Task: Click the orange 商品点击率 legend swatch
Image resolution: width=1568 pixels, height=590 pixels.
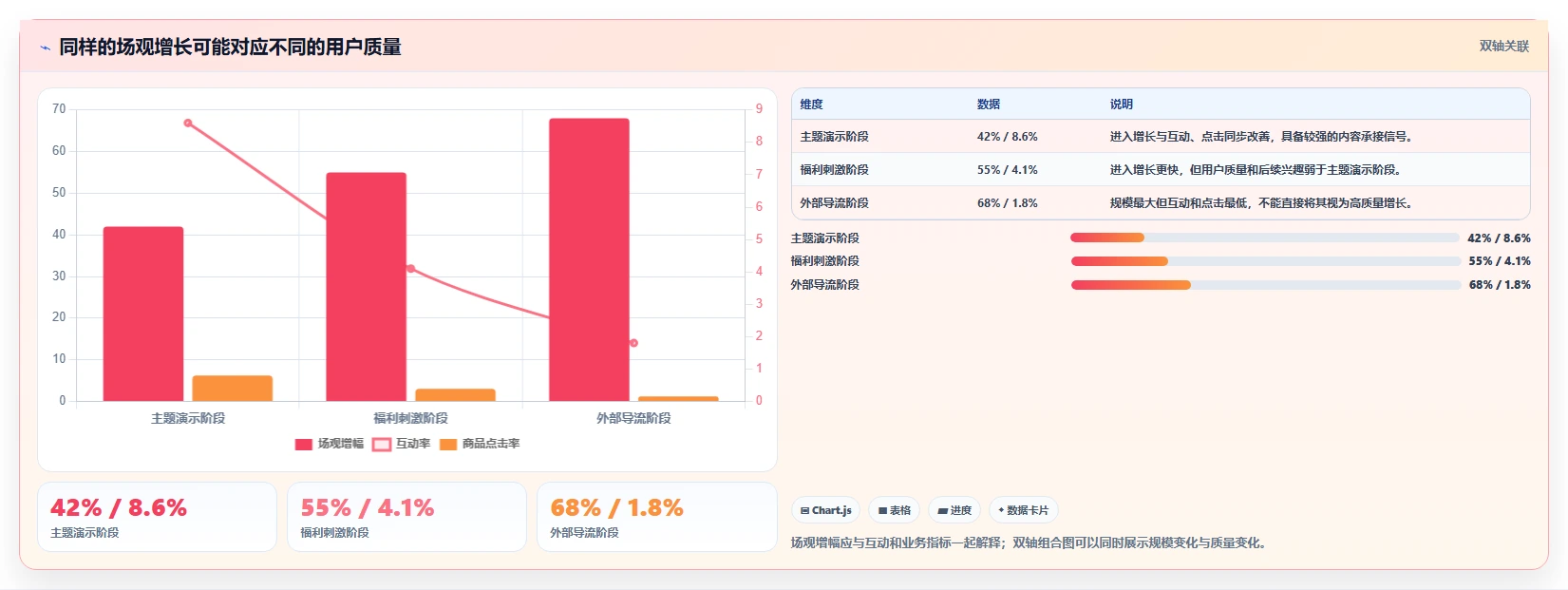Action: click(x=448, y=445)
